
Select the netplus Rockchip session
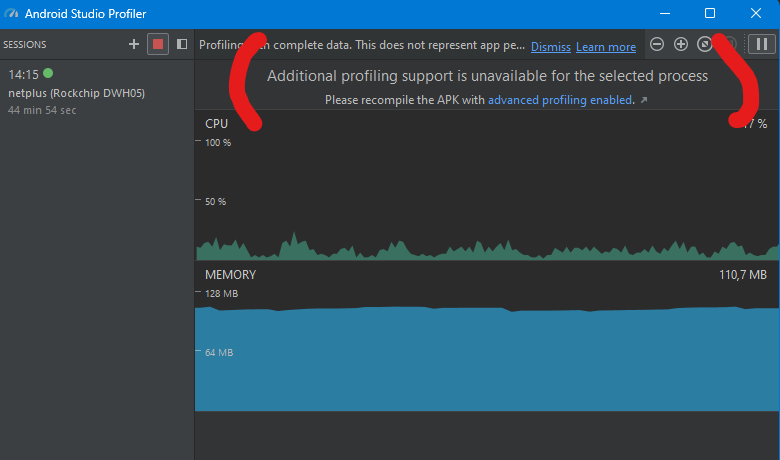(76, 92)
